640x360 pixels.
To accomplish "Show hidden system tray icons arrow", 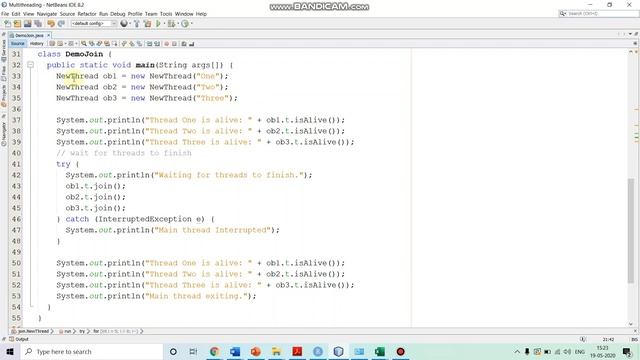I will tap(517, 351).
